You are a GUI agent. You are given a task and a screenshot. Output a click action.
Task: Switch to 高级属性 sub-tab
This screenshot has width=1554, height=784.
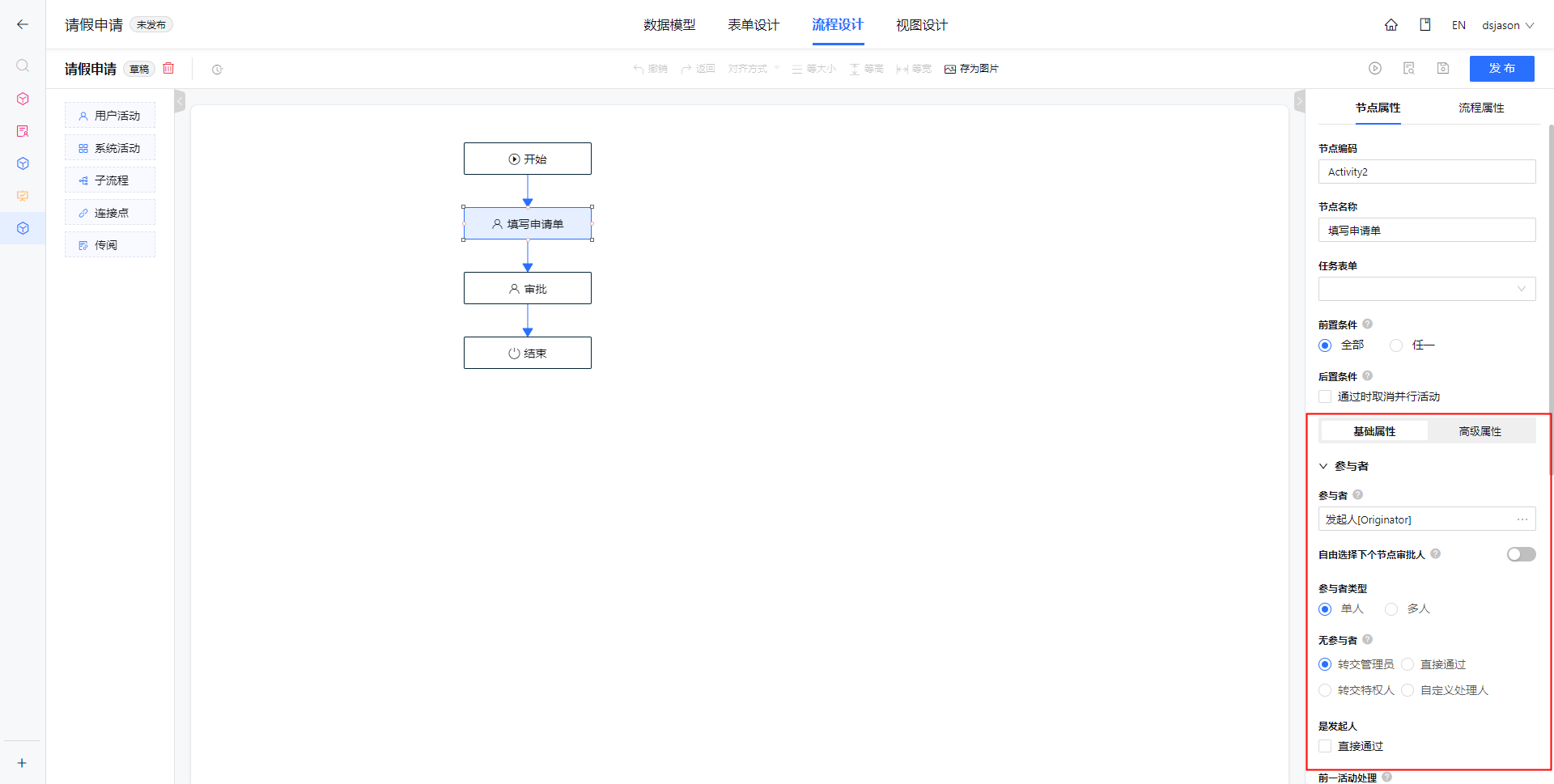click(x=1480, y=431)
